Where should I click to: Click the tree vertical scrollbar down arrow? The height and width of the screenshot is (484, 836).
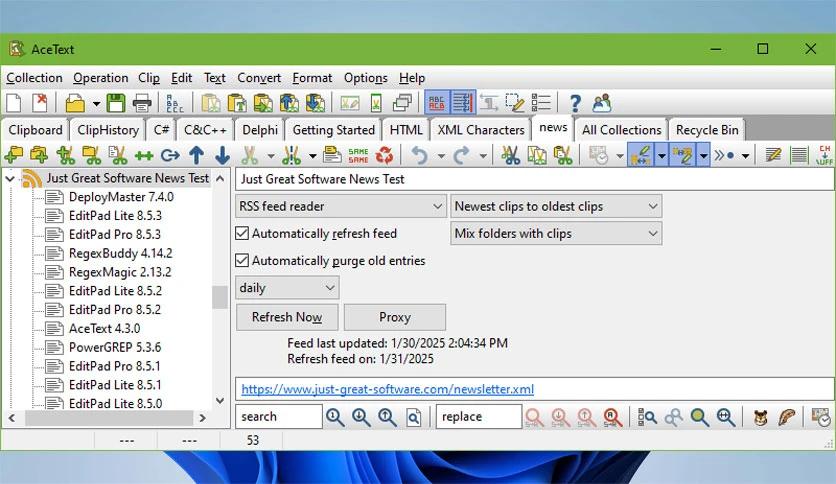click(x=220, y=401)
